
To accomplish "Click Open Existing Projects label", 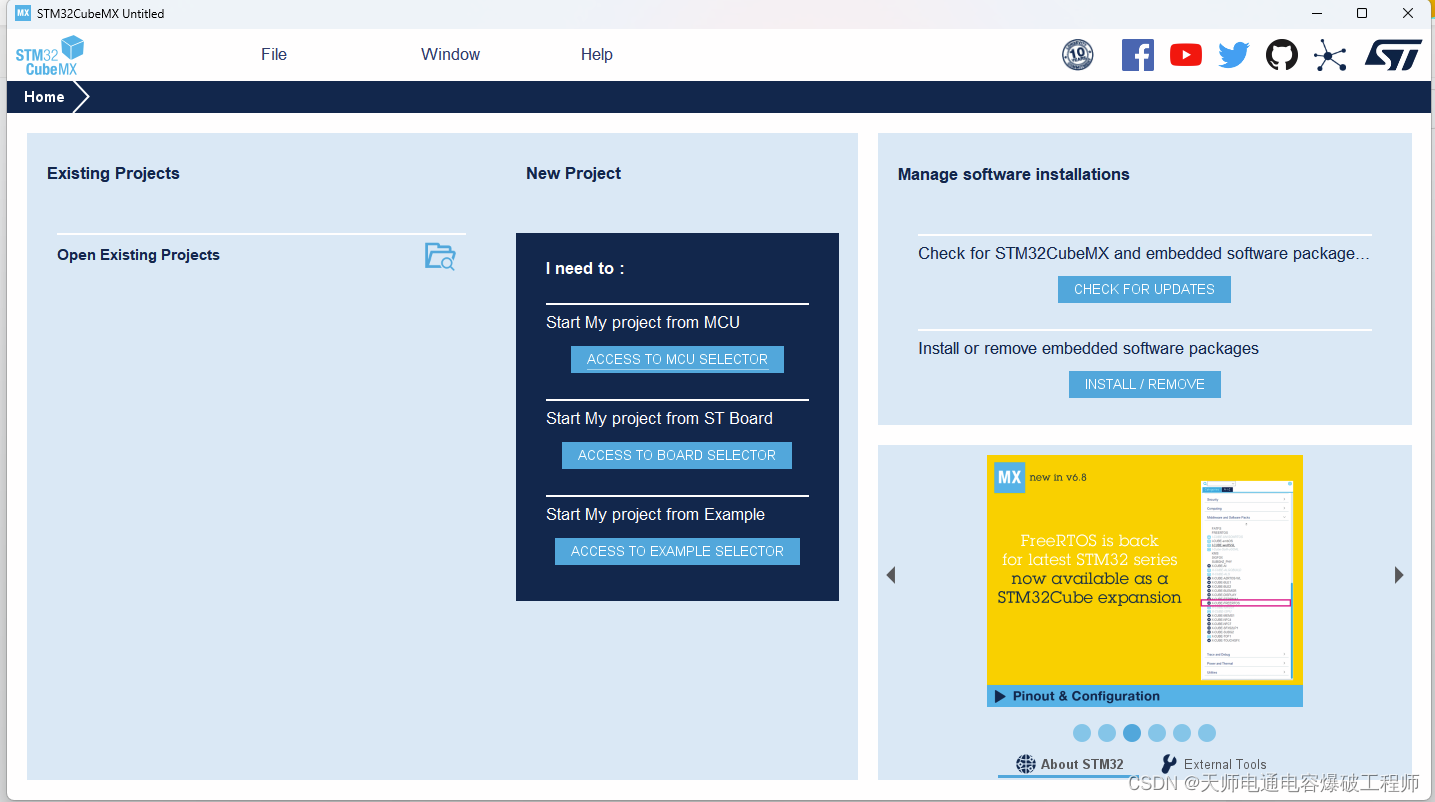I will [138, 255].
